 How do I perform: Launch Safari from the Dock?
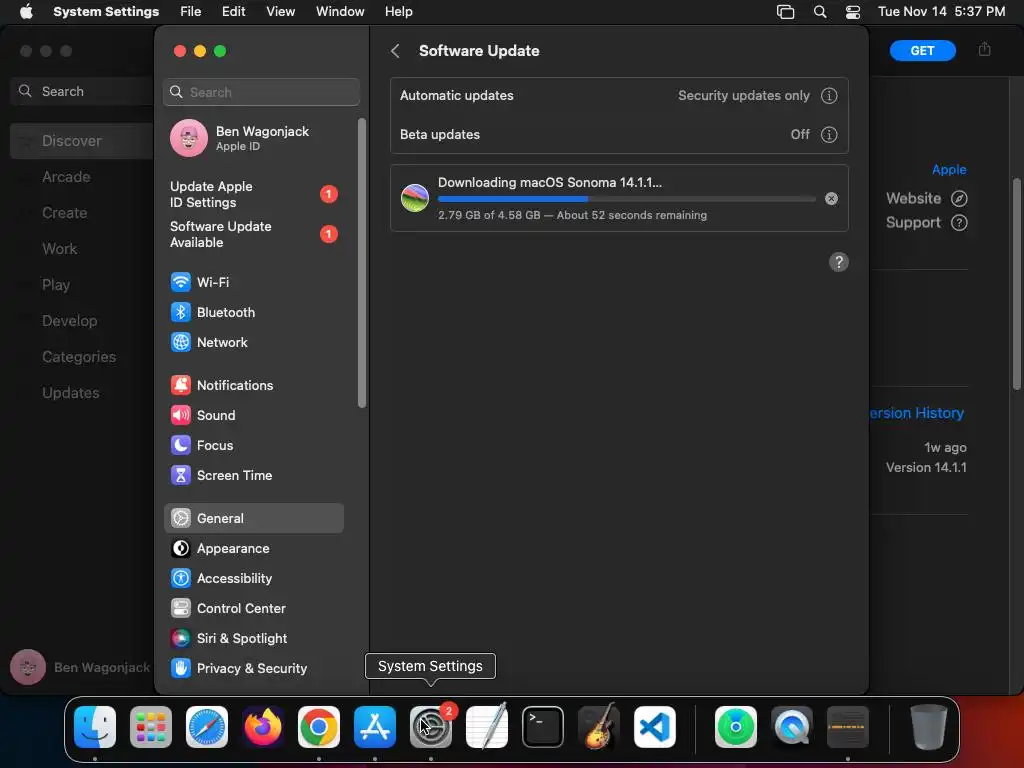click(207, 727)
